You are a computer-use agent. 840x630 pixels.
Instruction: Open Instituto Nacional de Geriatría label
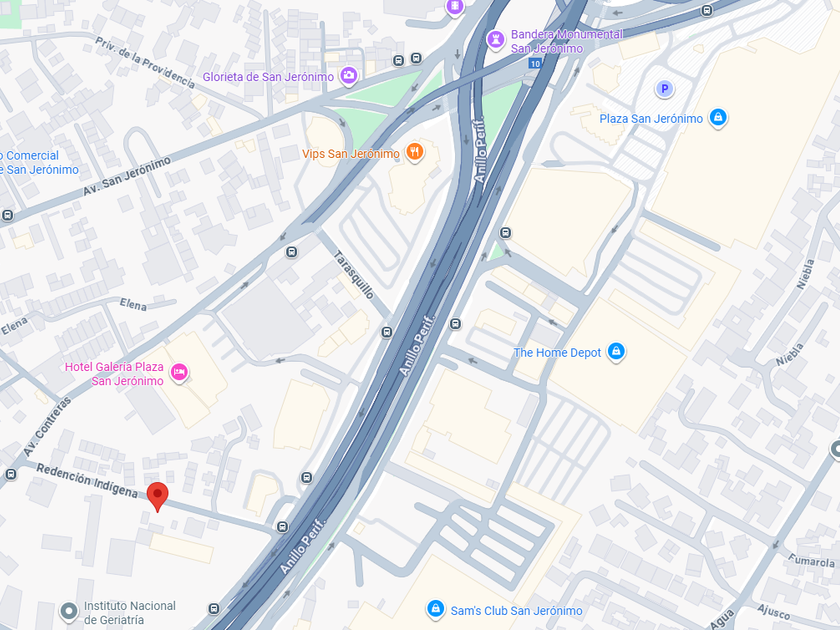tap(130, 612)
